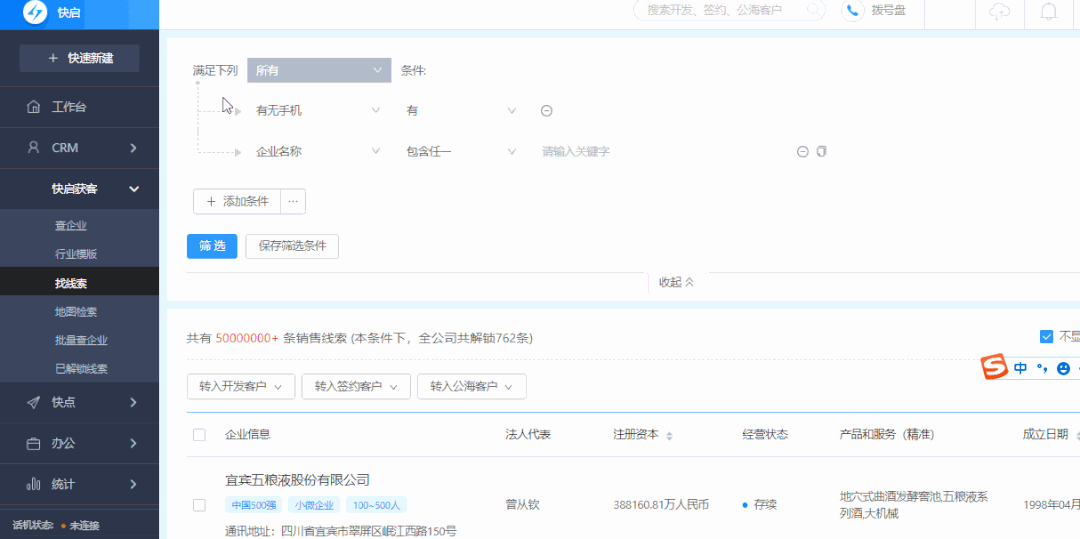Remove the 有无手机 condition with the minus icon
The width and height of the screenshot is (1080, 539).
546,111
